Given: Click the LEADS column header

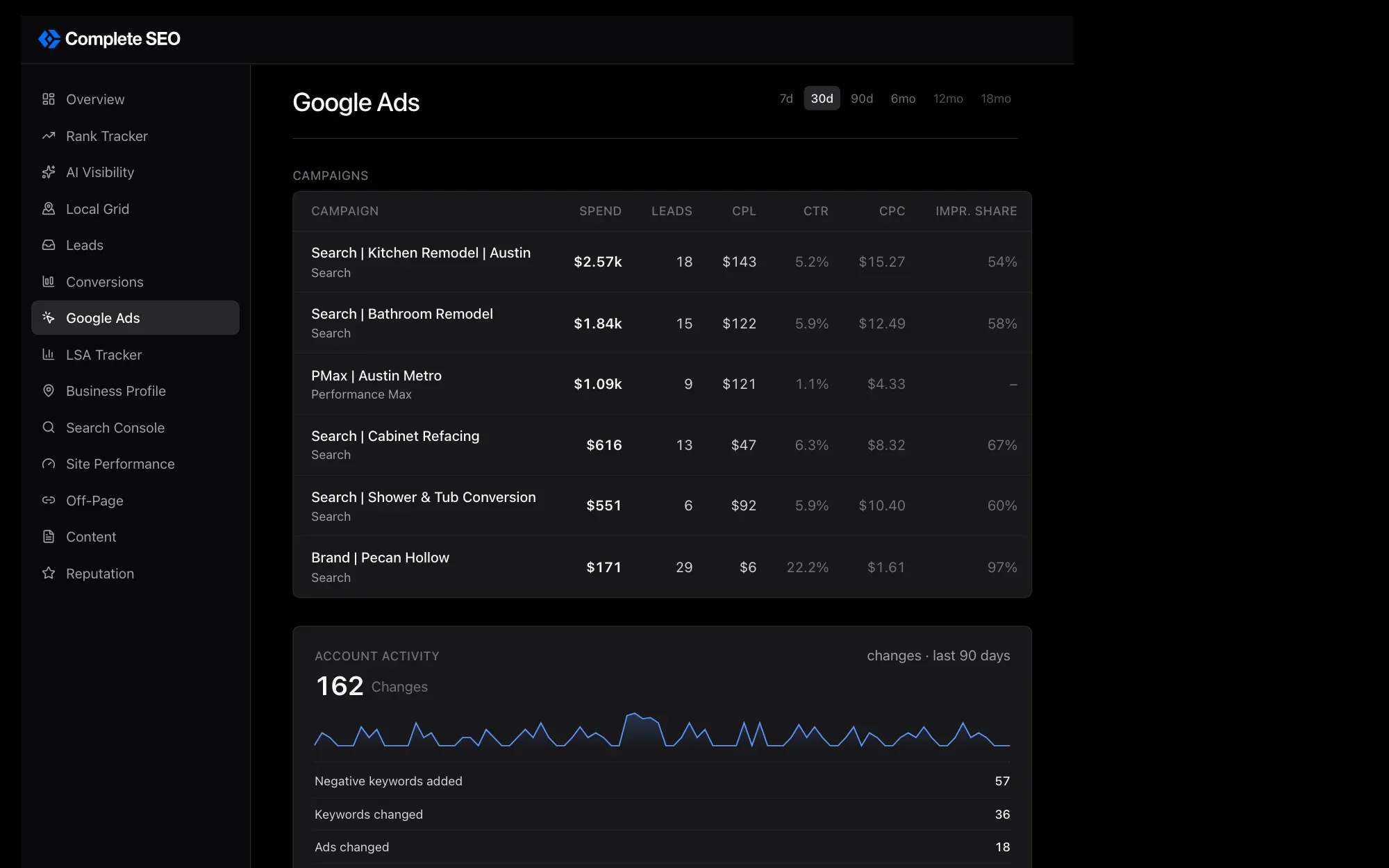Looking at the screenshot, I should (672, 211).
